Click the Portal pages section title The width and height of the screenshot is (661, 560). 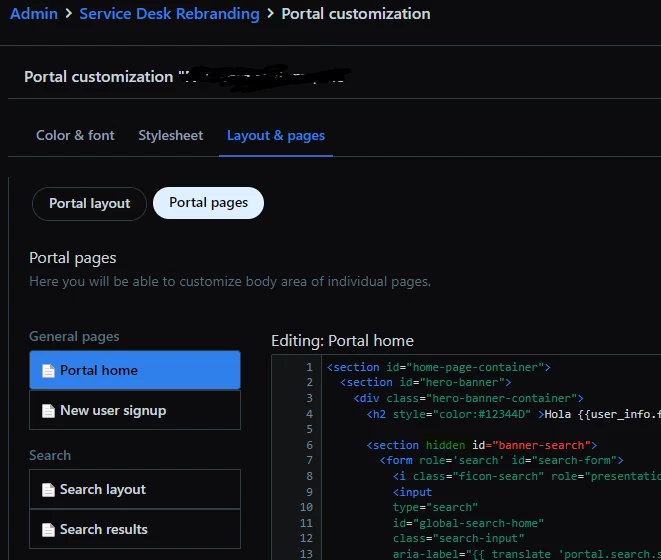(73, 258)
